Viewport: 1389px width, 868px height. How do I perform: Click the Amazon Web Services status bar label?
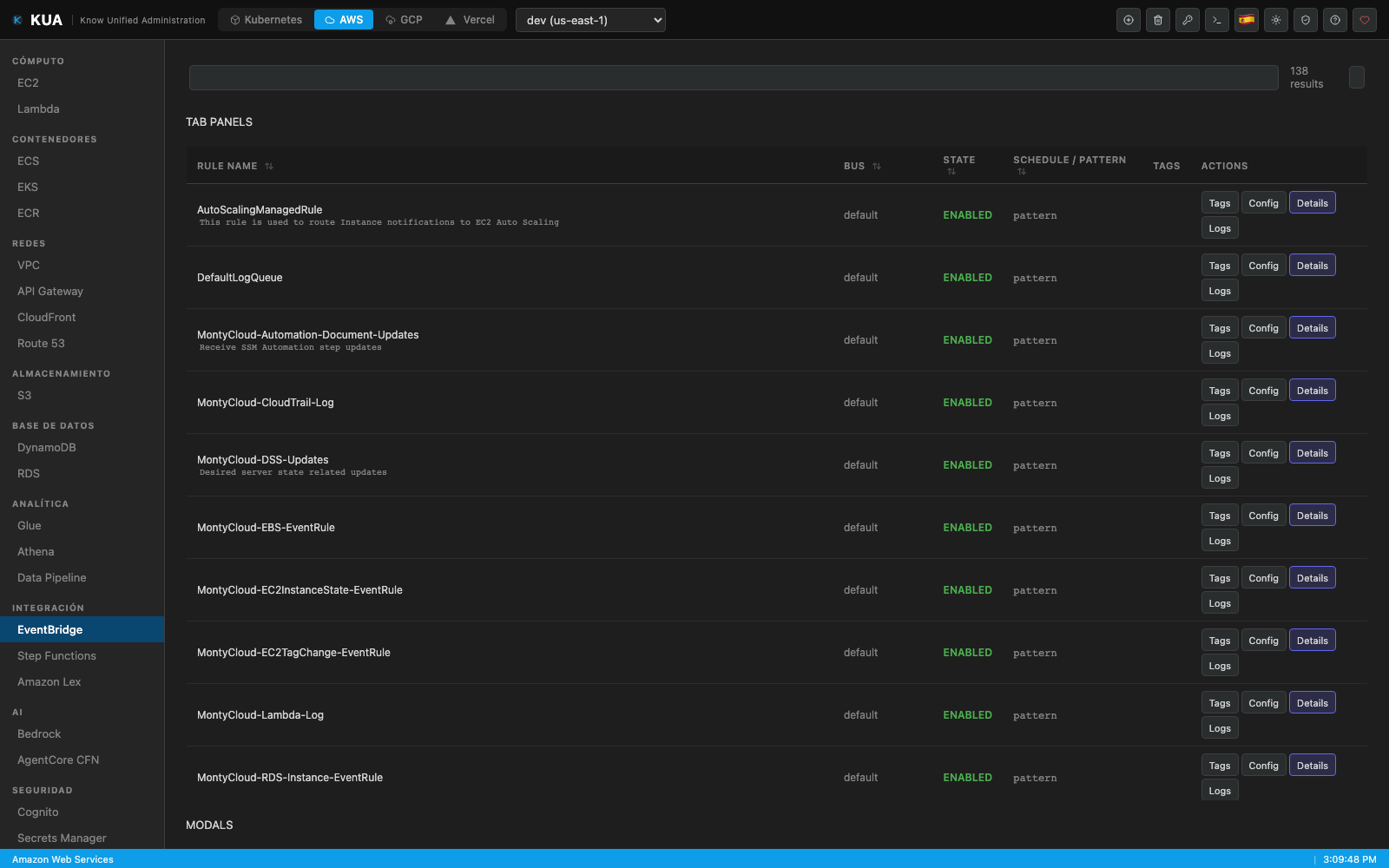63,859
